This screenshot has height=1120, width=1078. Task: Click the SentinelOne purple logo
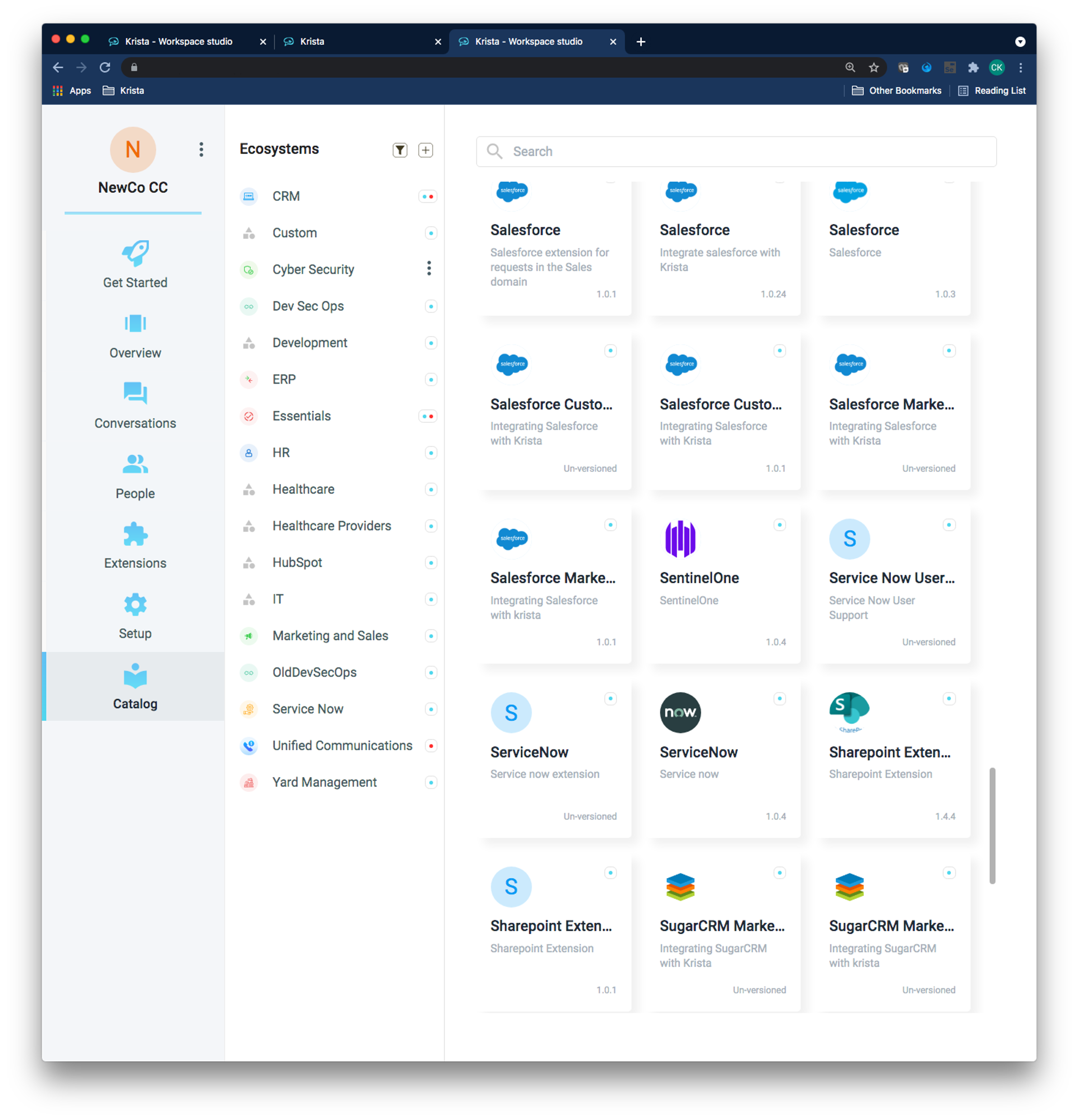680,539
